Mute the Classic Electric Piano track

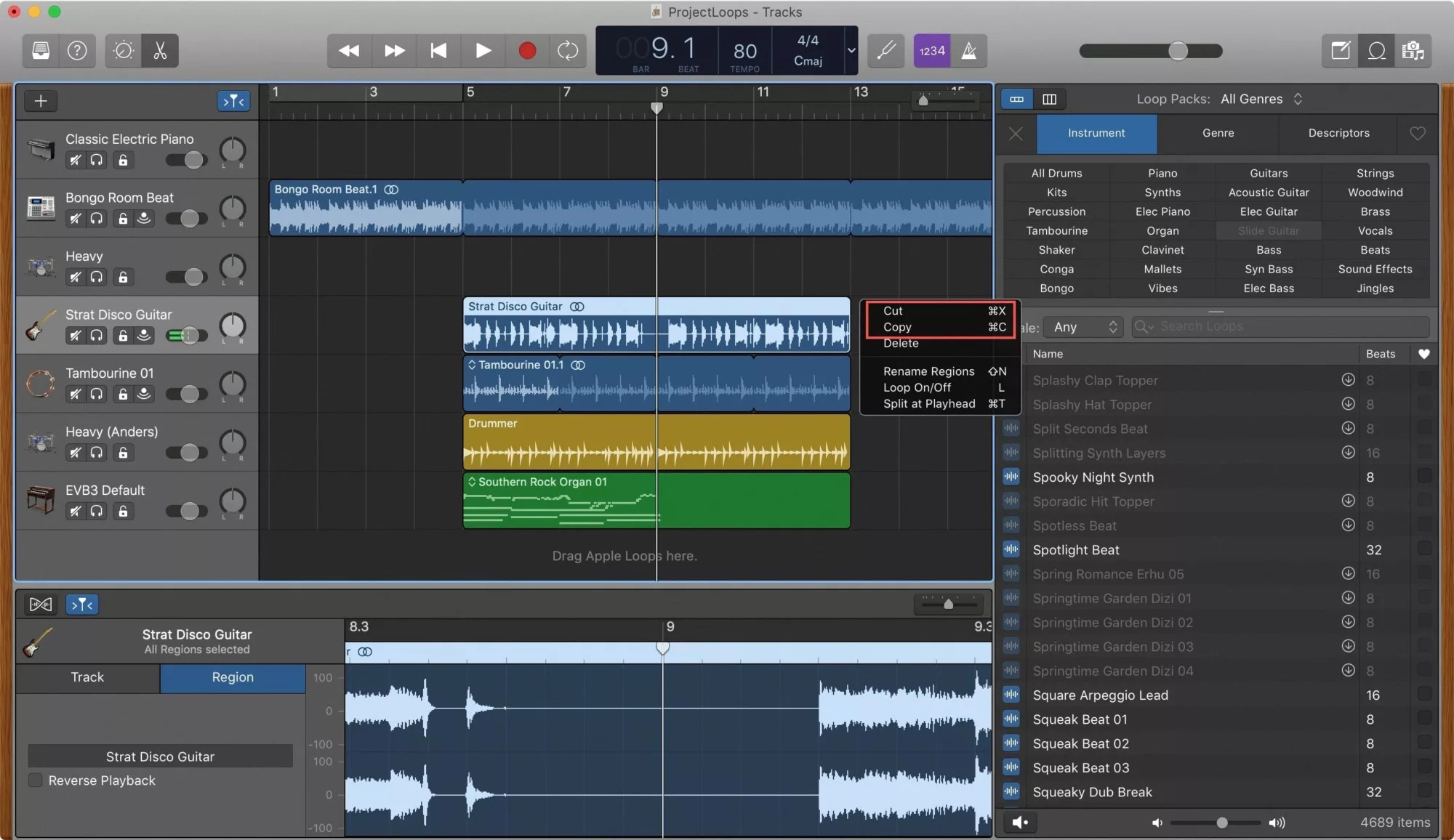[75, 160]
